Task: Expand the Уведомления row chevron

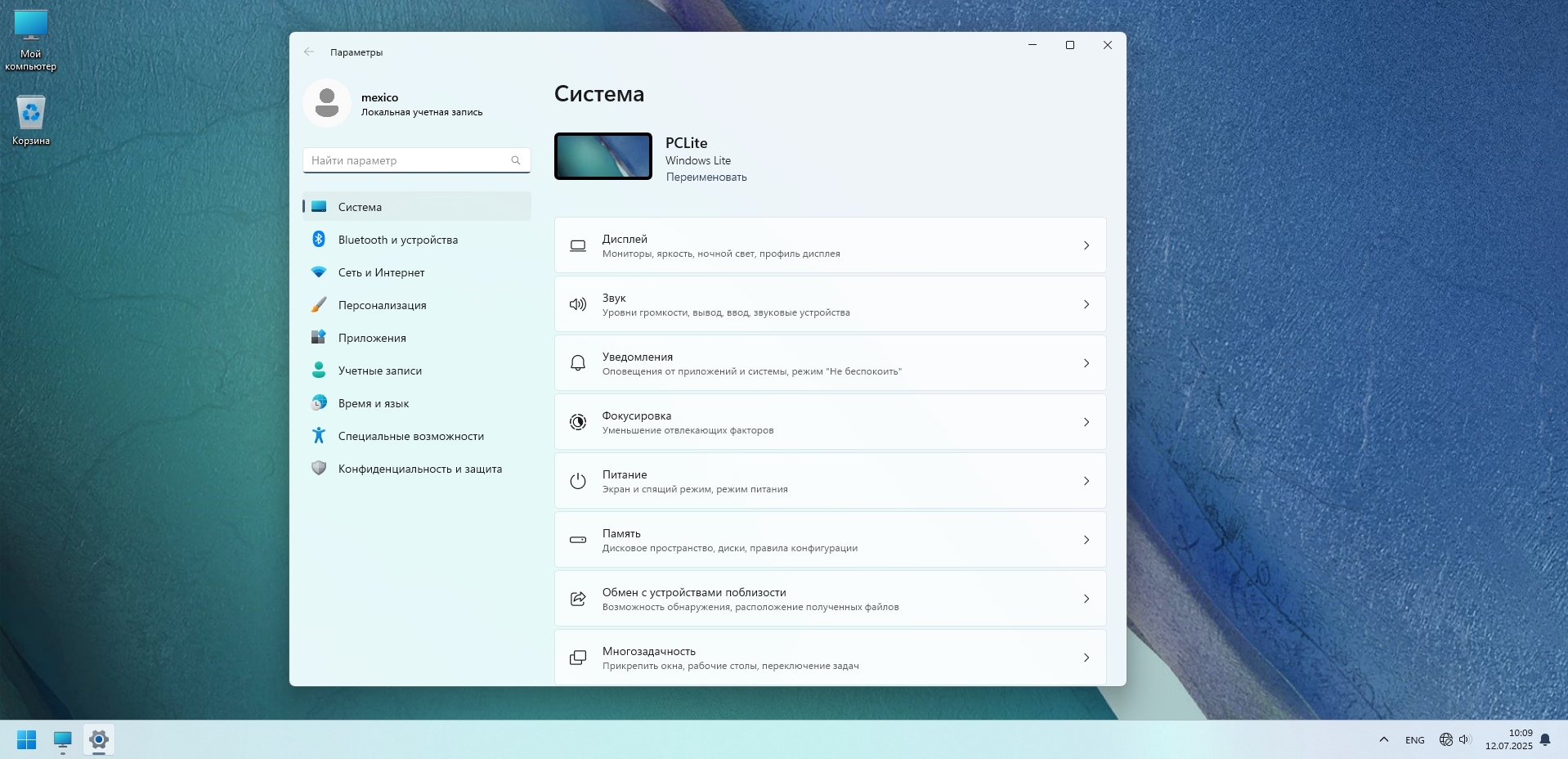Action: (1086, 363)
